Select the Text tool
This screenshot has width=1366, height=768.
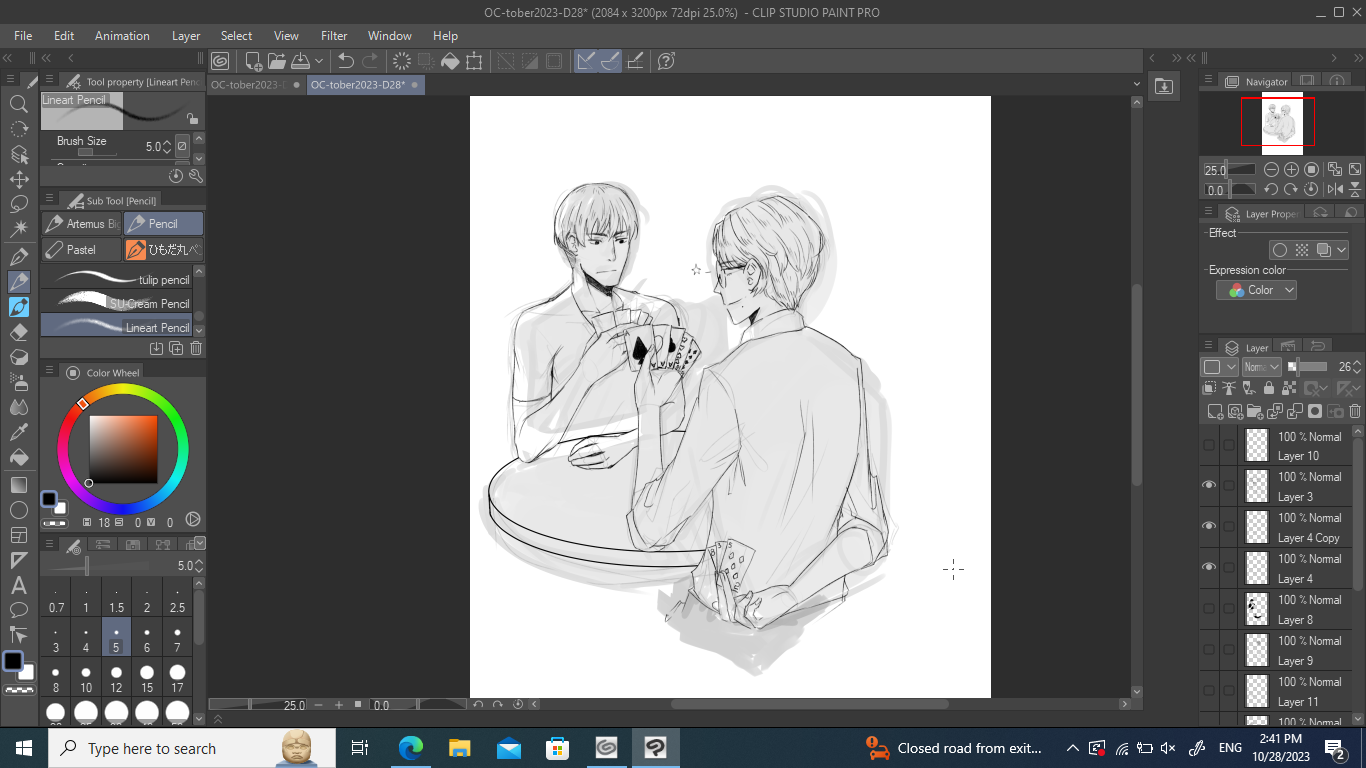[18, 585]
